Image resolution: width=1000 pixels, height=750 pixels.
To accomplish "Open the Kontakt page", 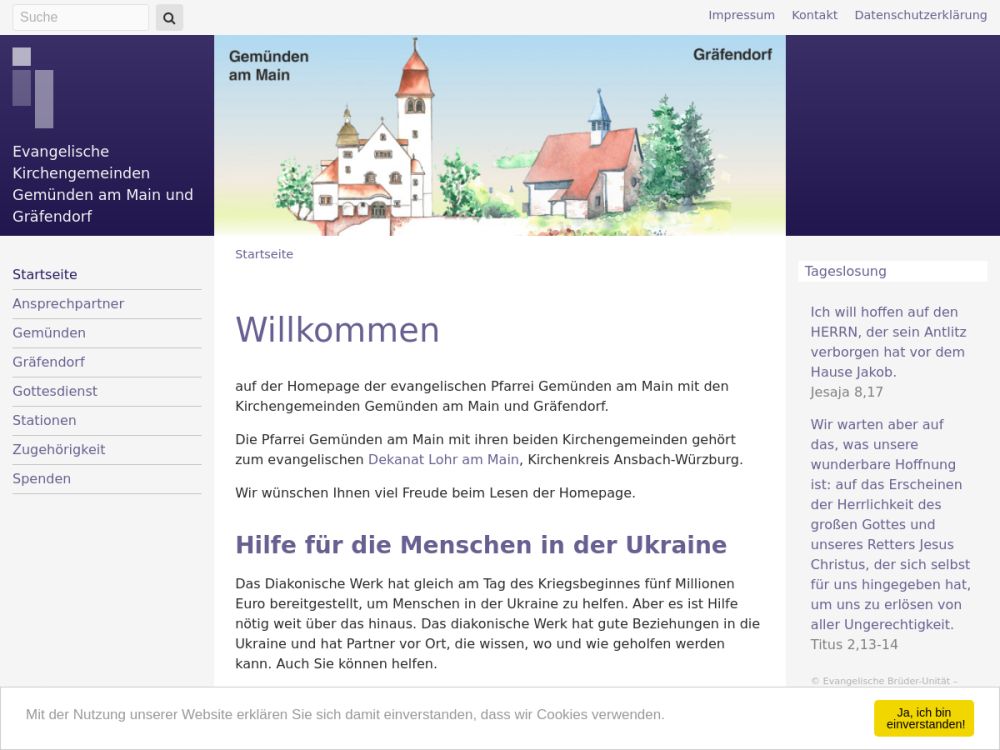I will (814, 15).
